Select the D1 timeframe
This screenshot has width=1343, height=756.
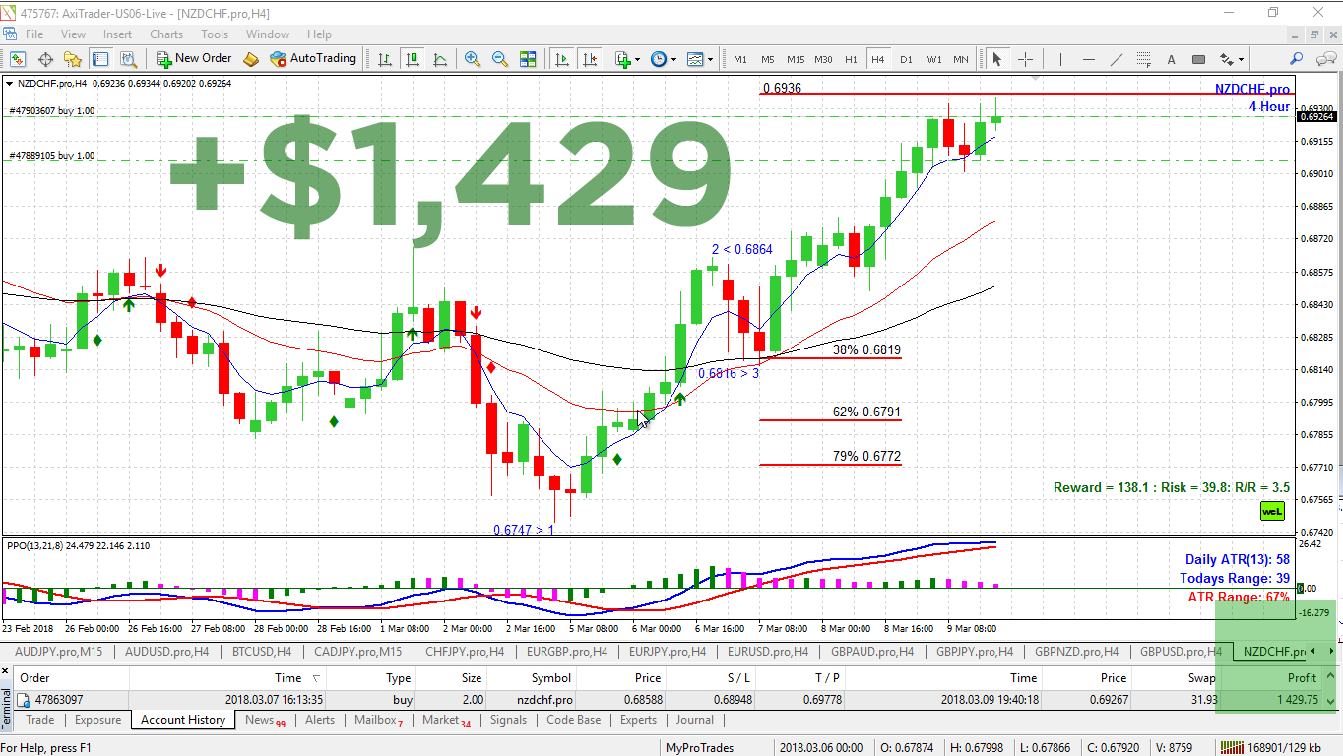click(906, 60)
